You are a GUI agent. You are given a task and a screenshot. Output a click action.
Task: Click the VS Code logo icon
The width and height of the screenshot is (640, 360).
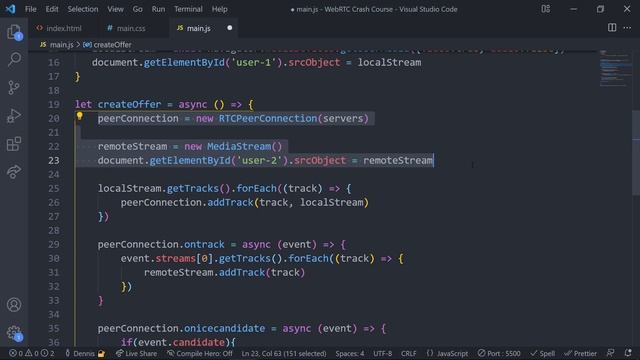point(11,9)
